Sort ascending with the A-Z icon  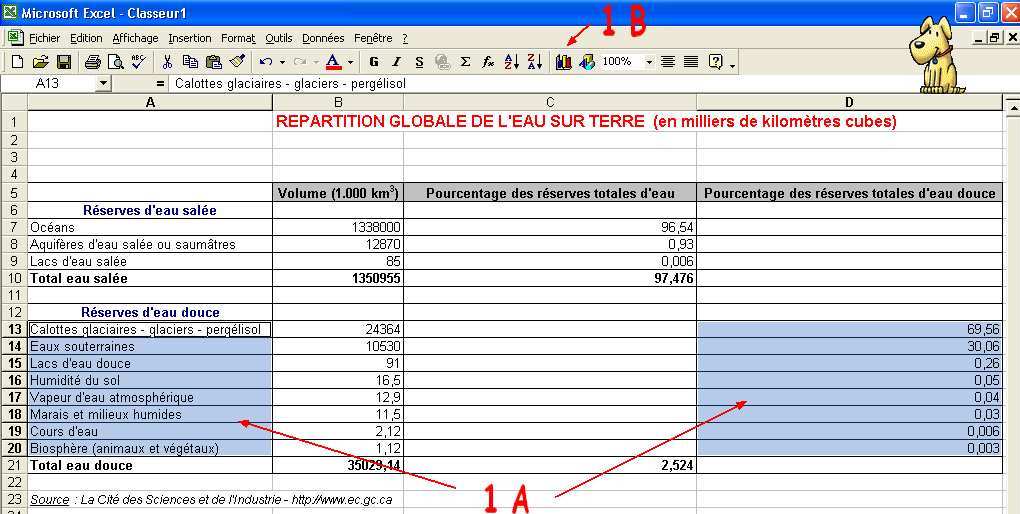tap(511, 62)
